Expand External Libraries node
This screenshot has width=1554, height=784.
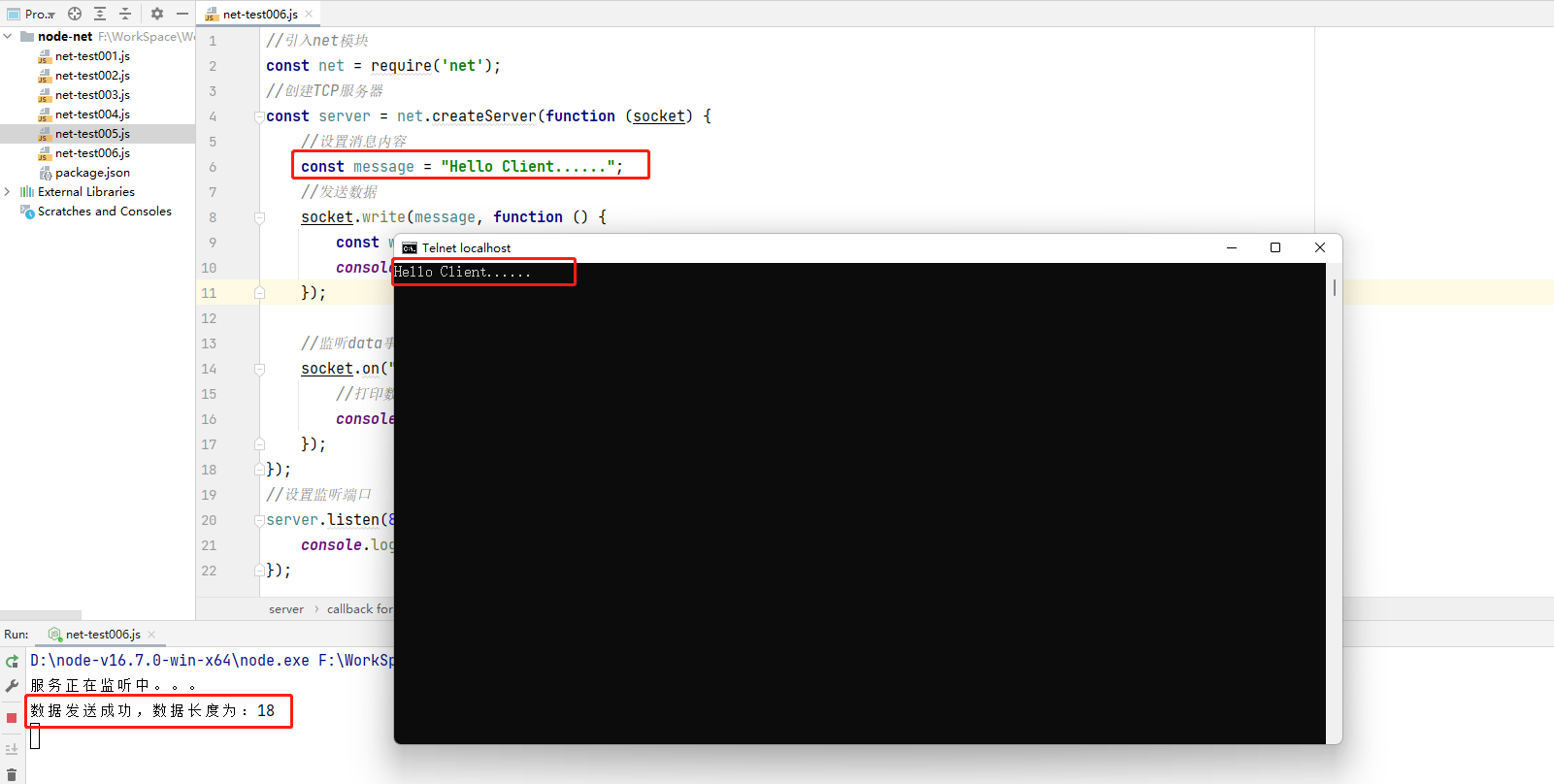click(8, 192)
